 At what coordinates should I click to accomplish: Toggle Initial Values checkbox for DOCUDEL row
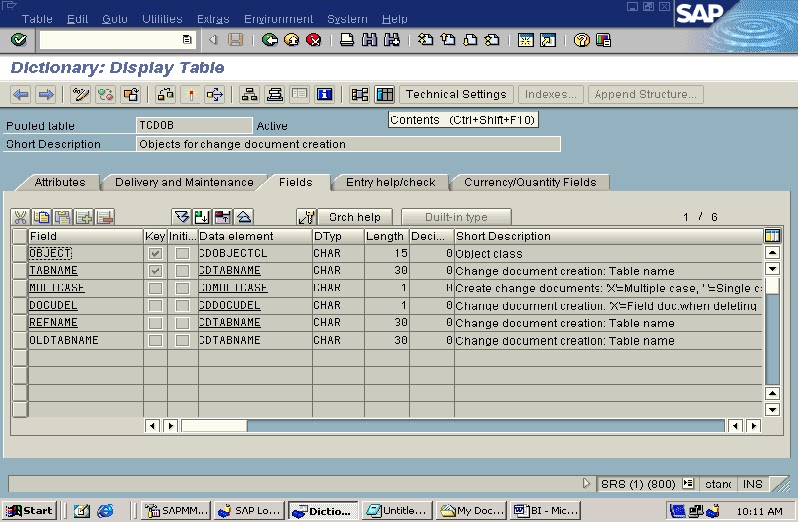182,305
